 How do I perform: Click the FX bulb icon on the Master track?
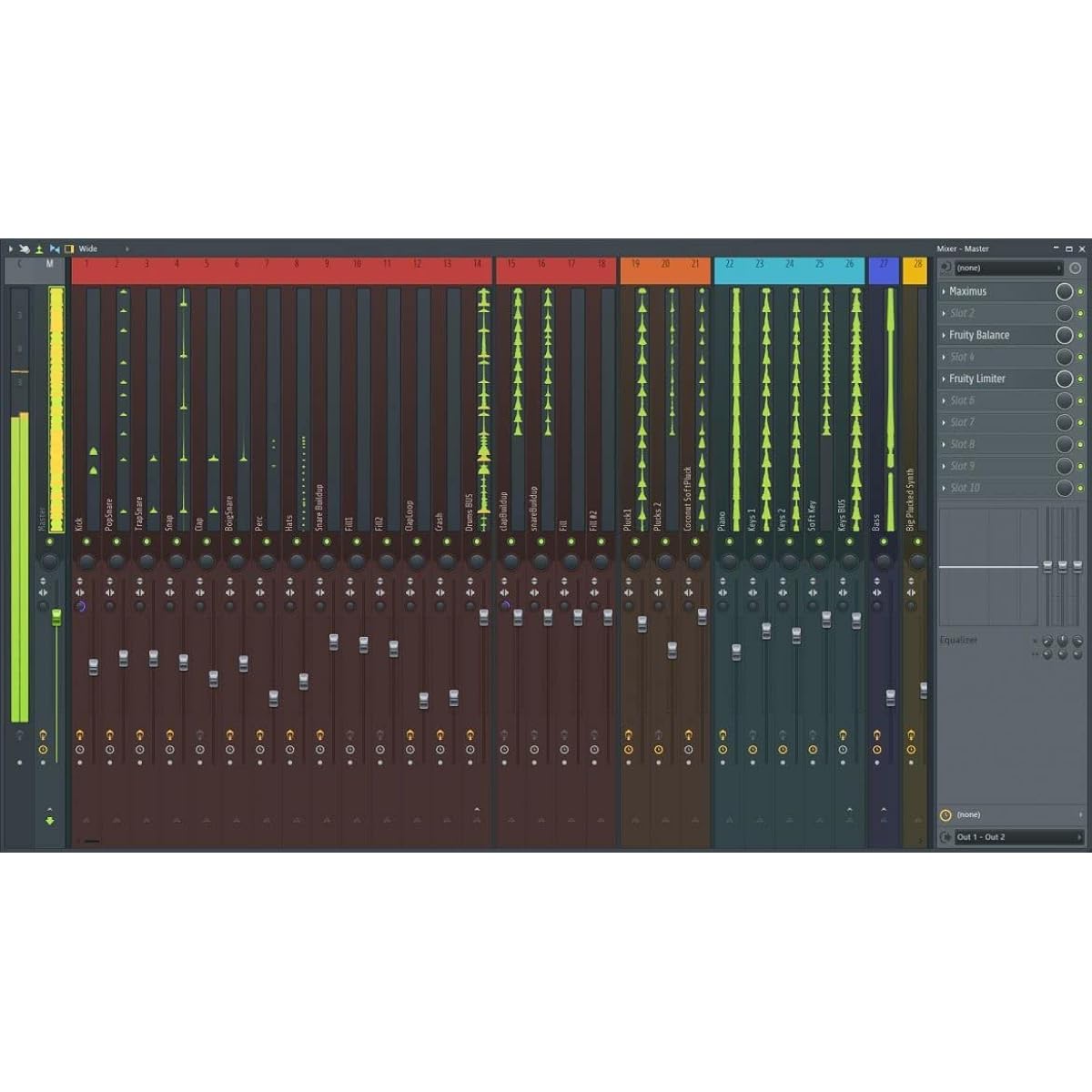coord(43,733)
